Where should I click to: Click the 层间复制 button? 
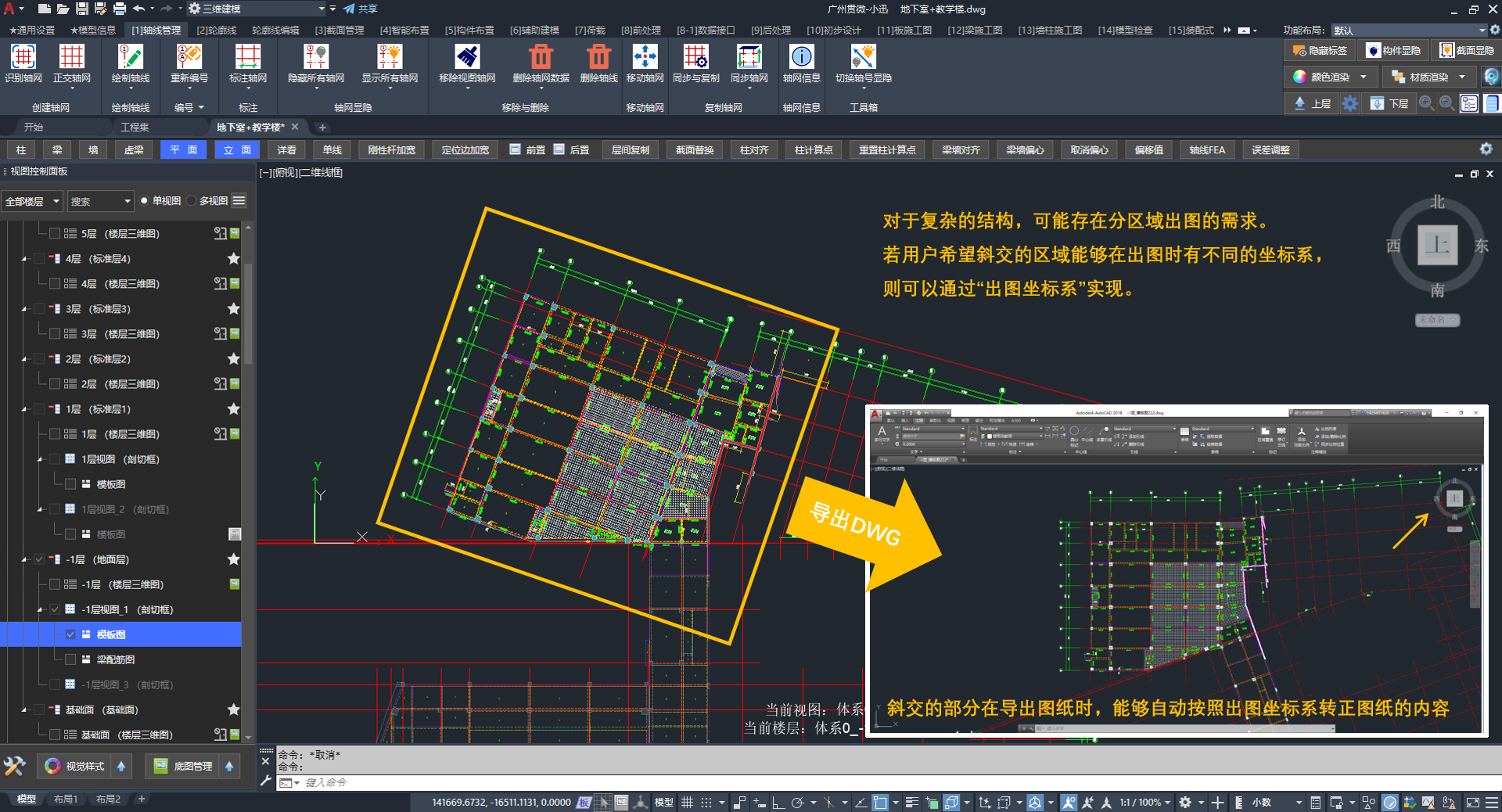(630, 149)
